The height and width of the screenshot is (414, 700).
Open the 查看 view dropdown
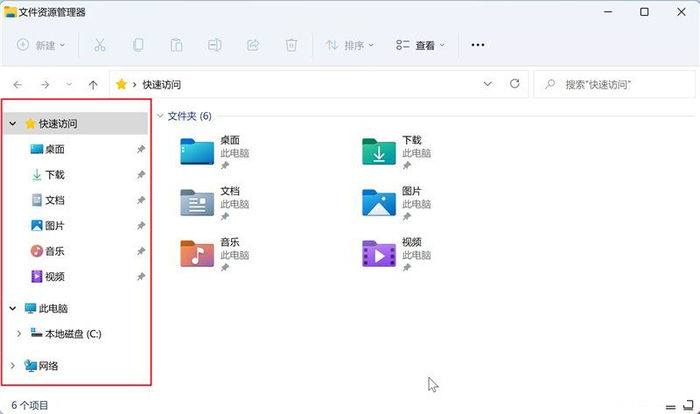[x=420, y=45]
